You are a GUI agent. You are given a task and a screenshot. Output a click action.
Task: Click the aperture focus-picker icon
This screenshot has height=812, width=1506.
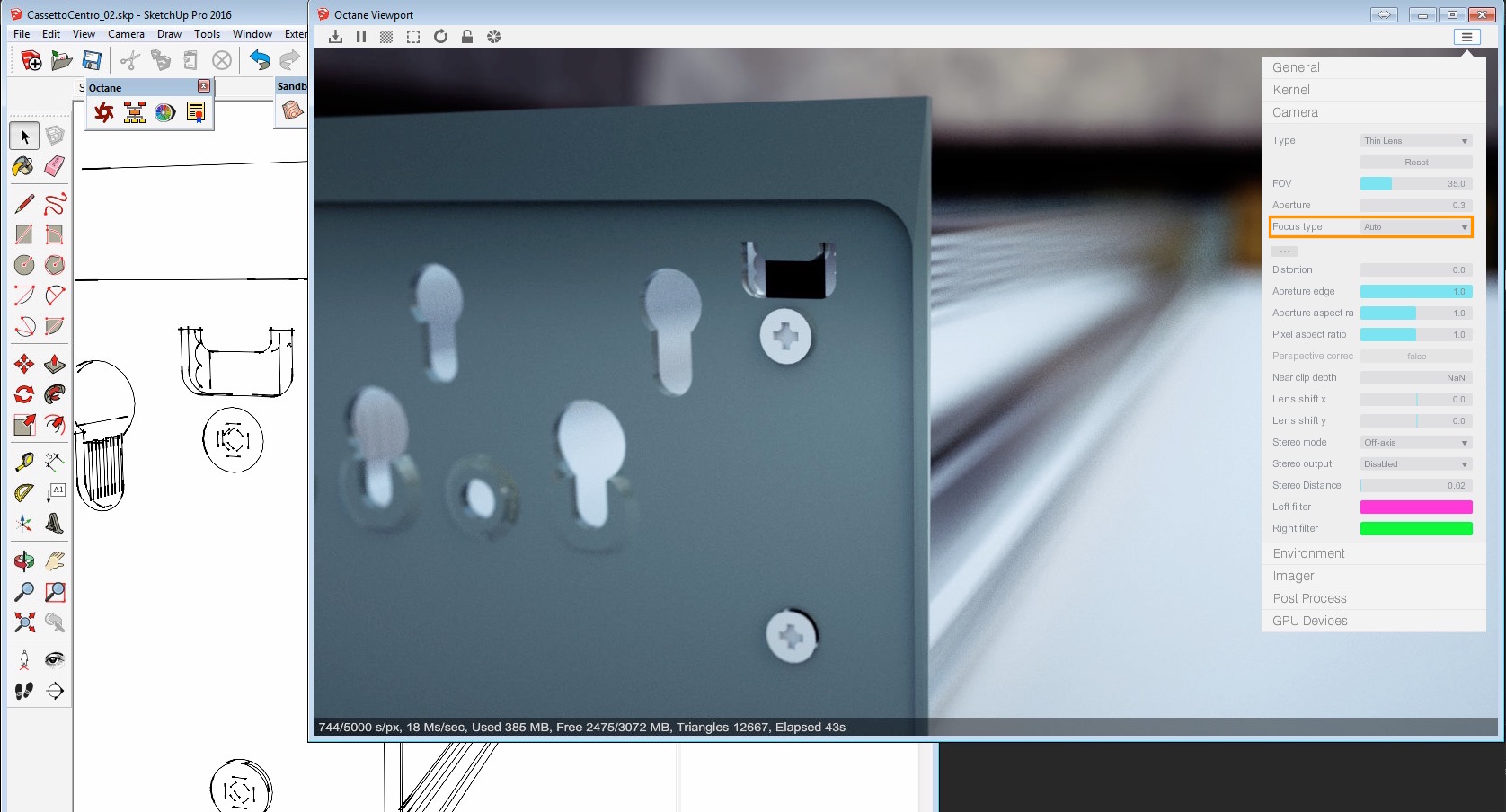(493, 37)
